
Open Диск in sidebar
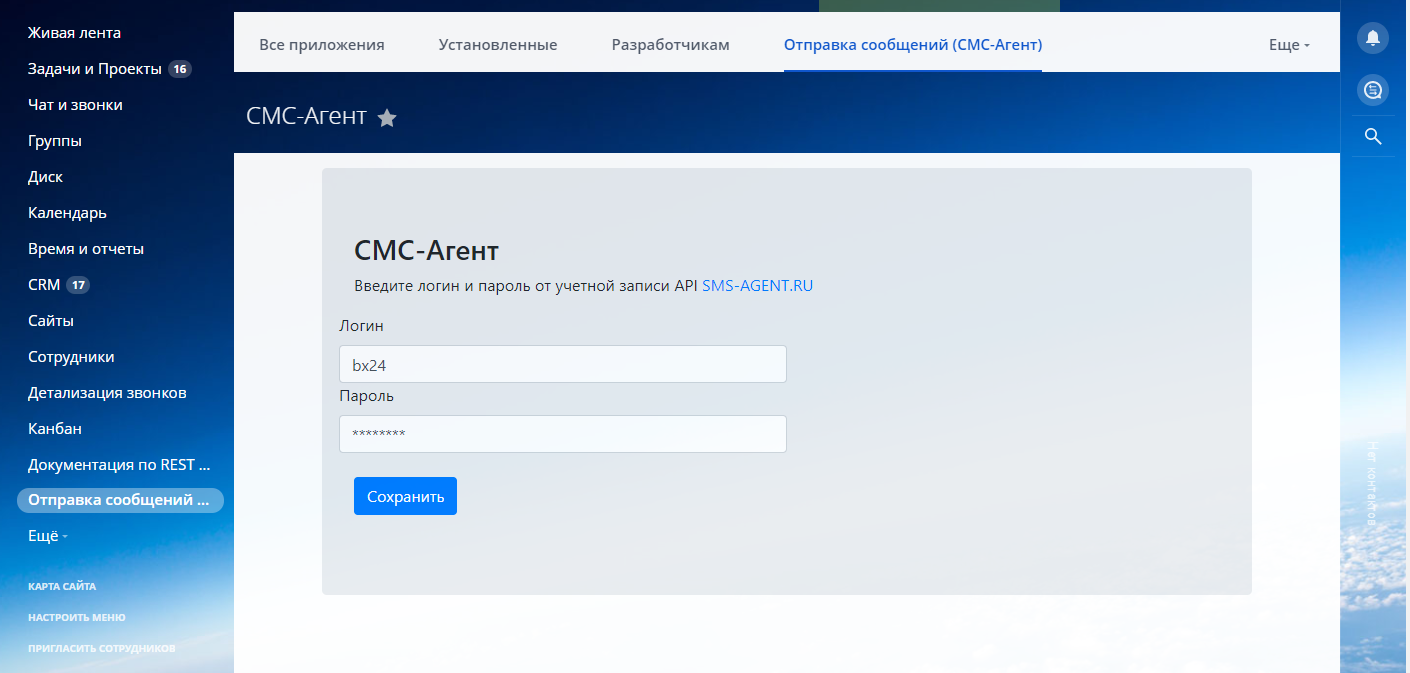pos(45,177)
